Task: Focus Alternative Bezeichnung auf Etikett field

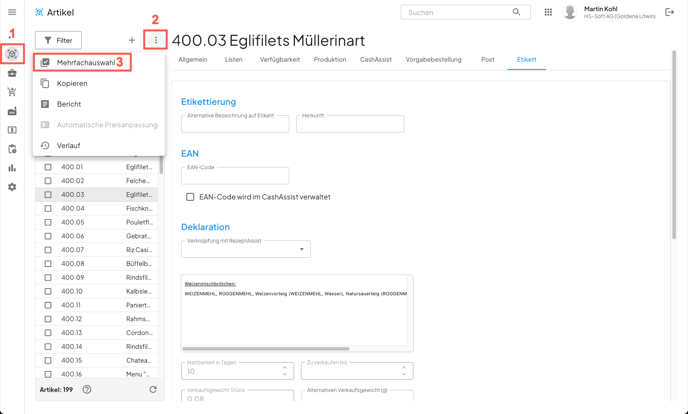Action: tap(235, 124)
